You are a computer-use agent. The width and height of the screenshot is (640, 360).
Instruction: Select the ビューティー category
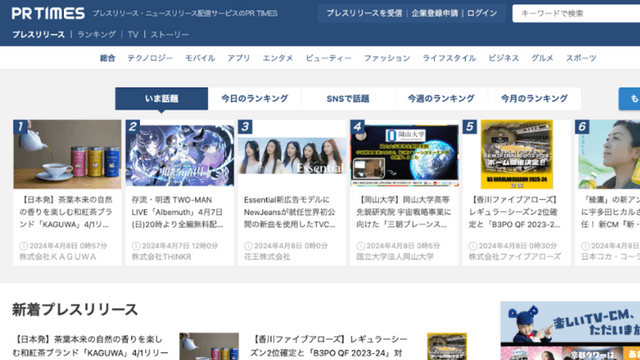tap(329, 58)
